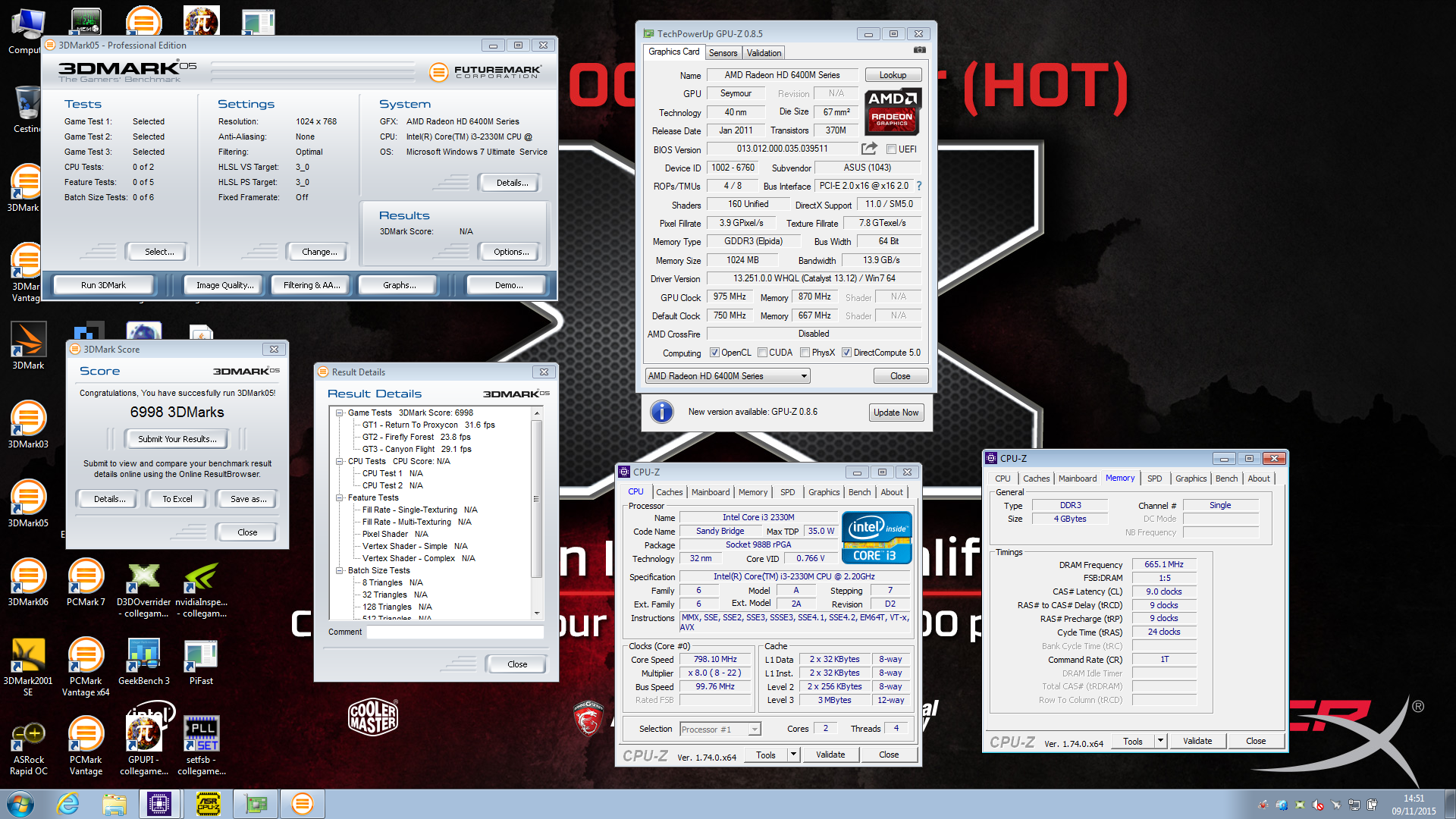Launch the PCMark Vantage x64 shortcut

click(86, 667)
